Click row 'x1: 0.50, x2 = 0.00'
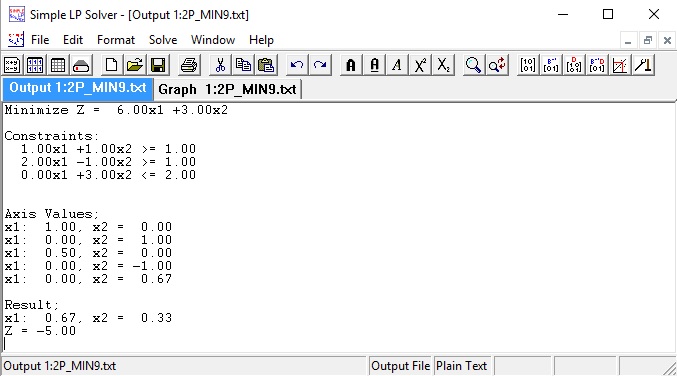 [88, 253]
